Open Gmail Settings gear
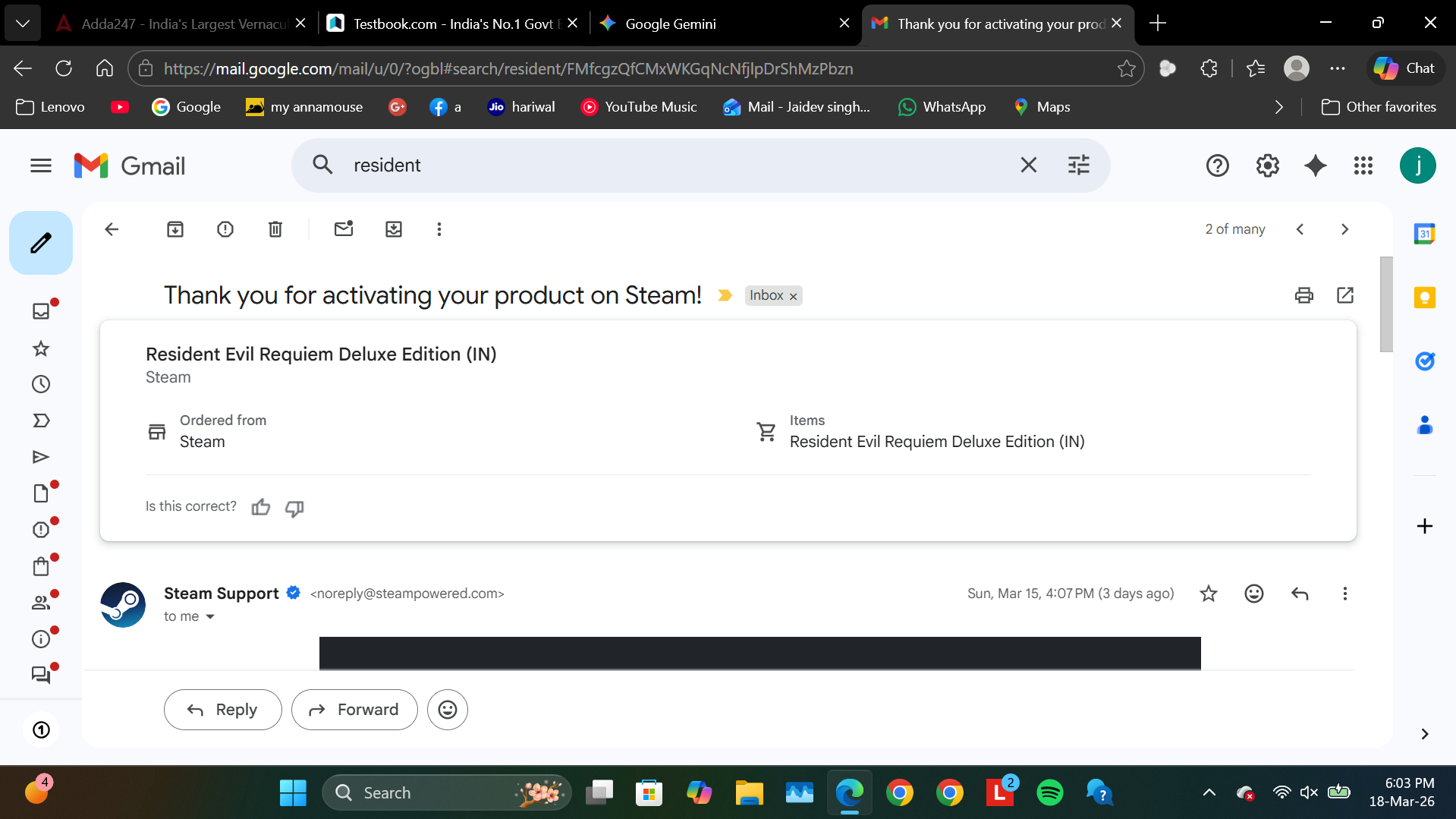Image resolution: width=1456 pixels, height=819 pixels. point(1268,165)
